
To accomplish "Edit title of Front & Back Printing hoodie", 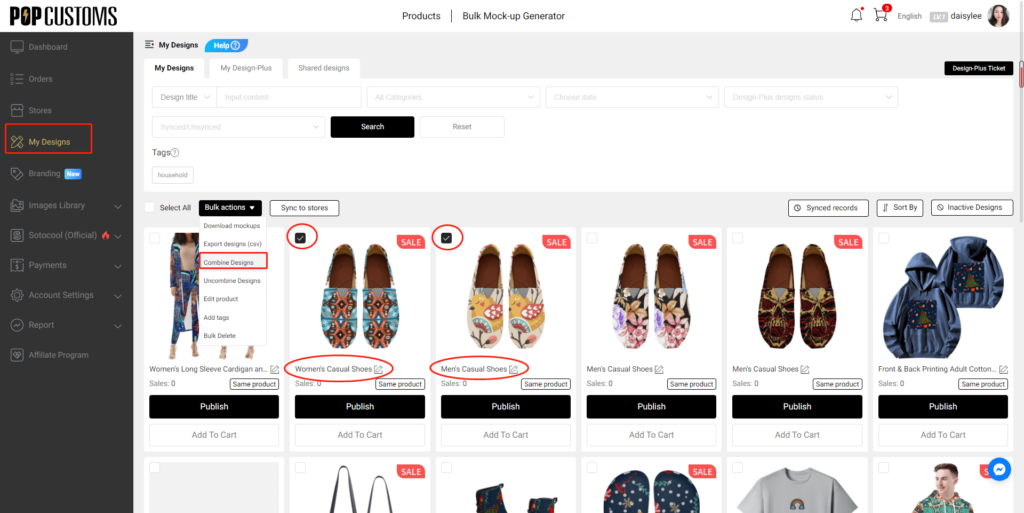I will (x=1003, y=369).
